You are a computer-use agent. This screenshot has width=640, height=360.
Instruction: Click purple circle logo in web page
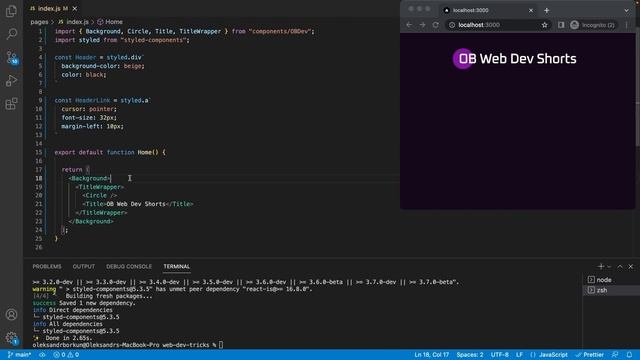[x=463, y=59]
